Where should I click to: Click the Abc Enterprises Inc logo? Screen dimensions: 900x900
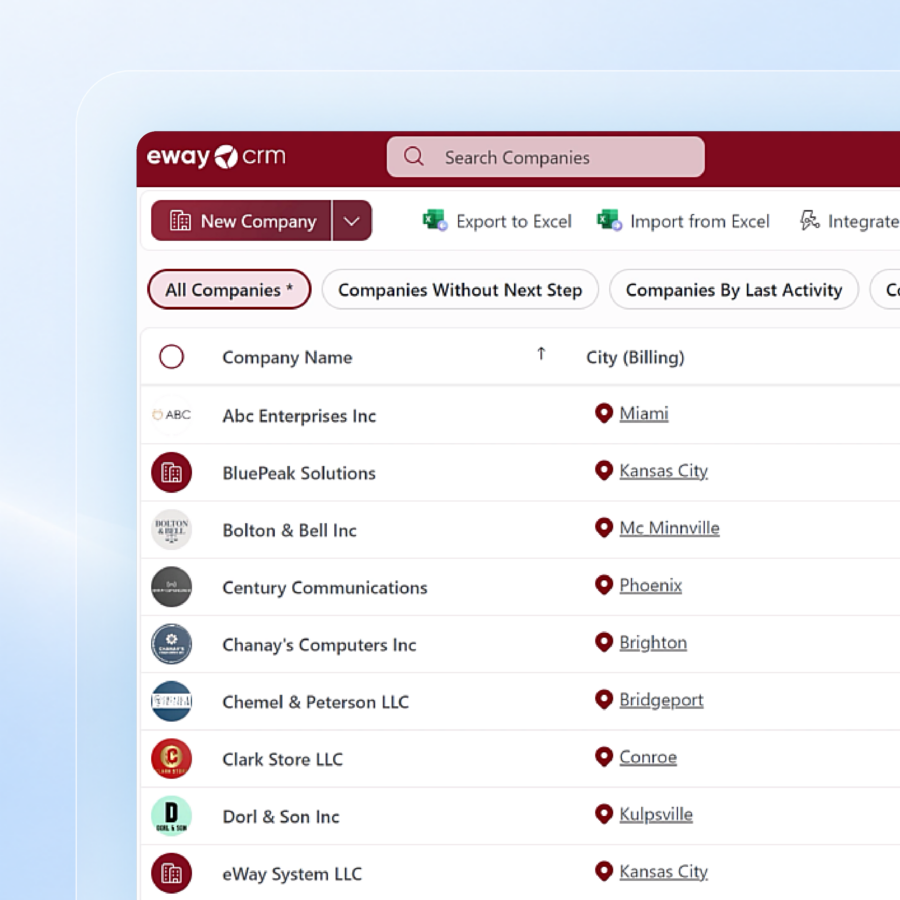pyautogui.click(x=171, y=414)
